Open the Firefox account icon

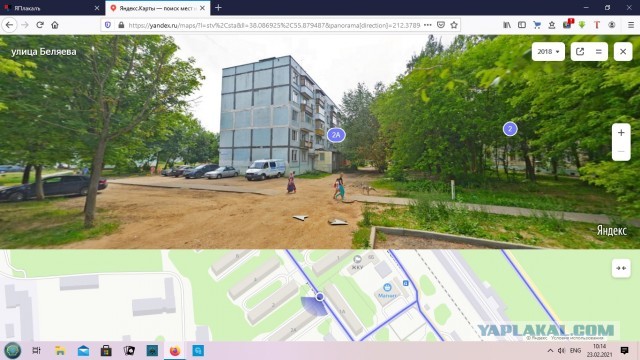point(611,25)
